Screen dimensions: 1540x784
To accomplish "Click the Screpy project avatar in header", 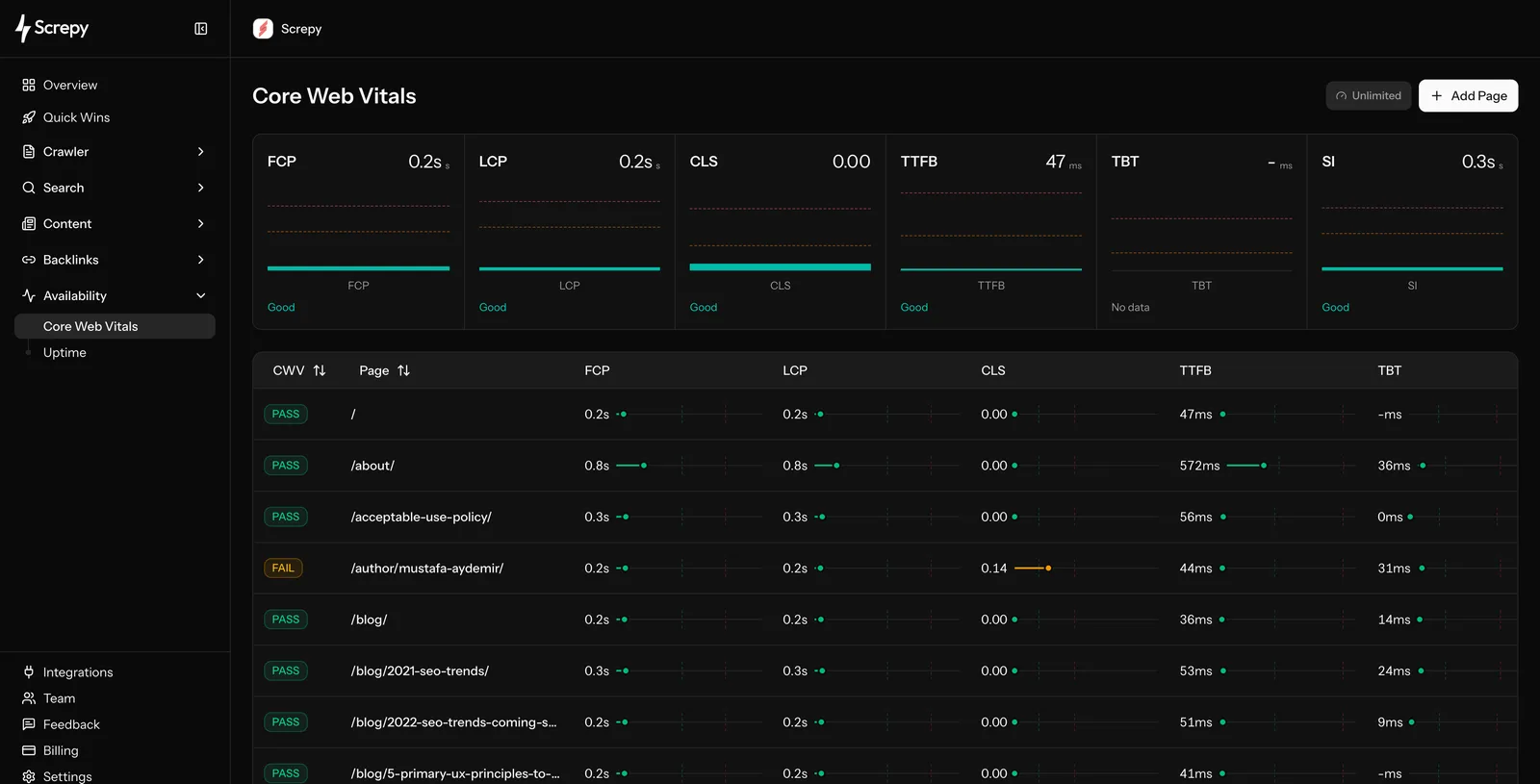I will pos(263,29).
